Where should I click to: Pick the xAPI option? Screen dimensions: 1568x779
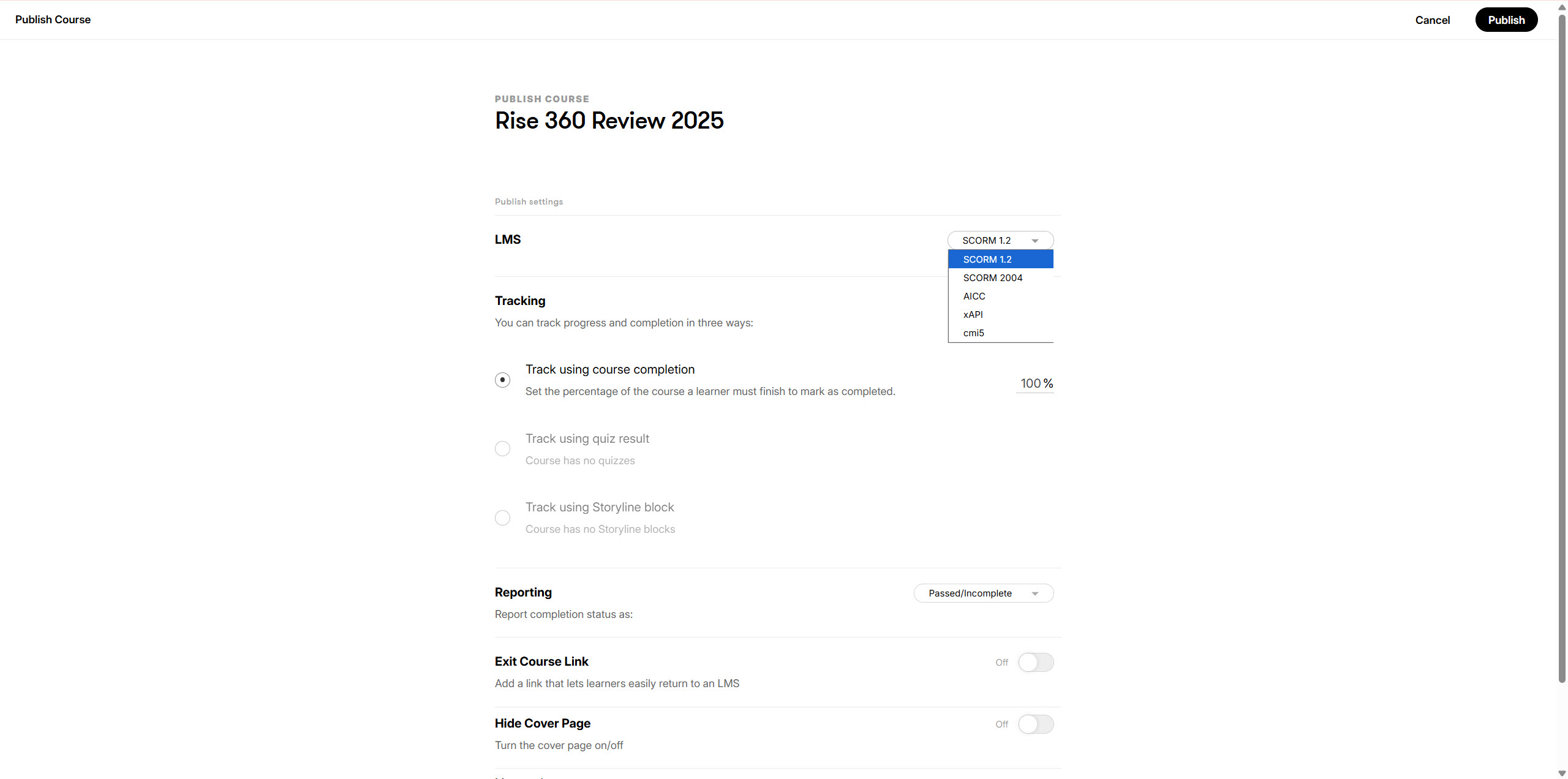[973, 315]
